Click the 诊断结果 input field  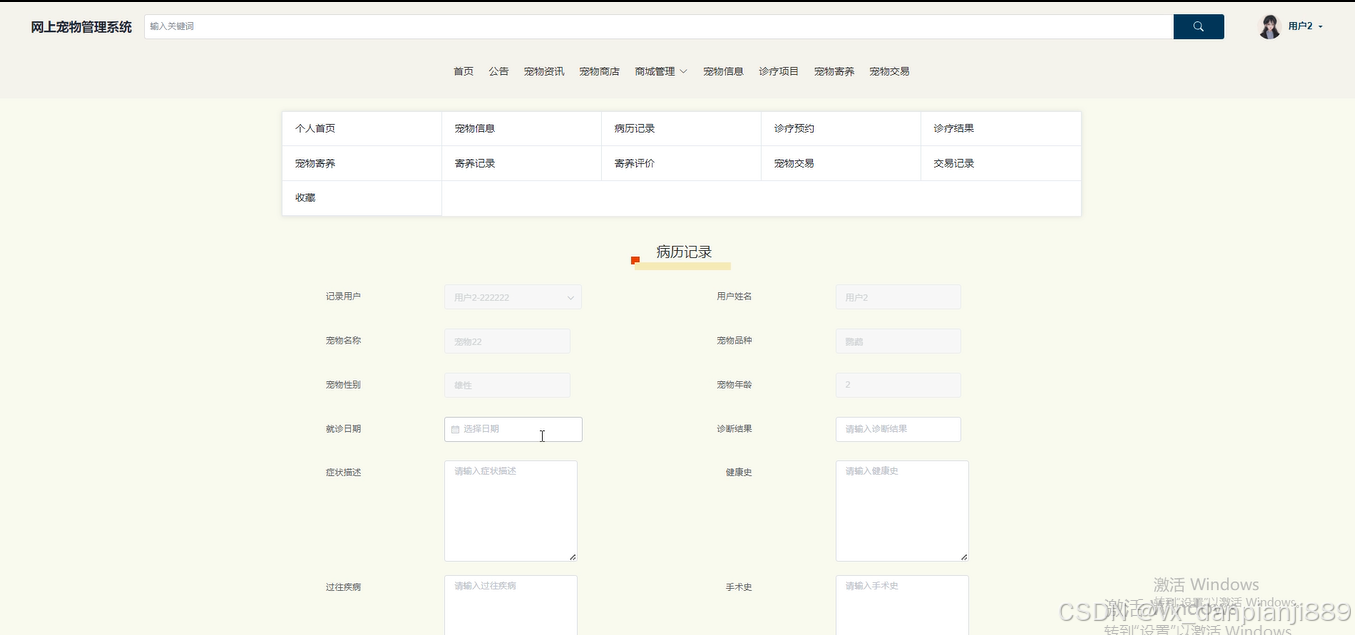click(x=898, y=429)
